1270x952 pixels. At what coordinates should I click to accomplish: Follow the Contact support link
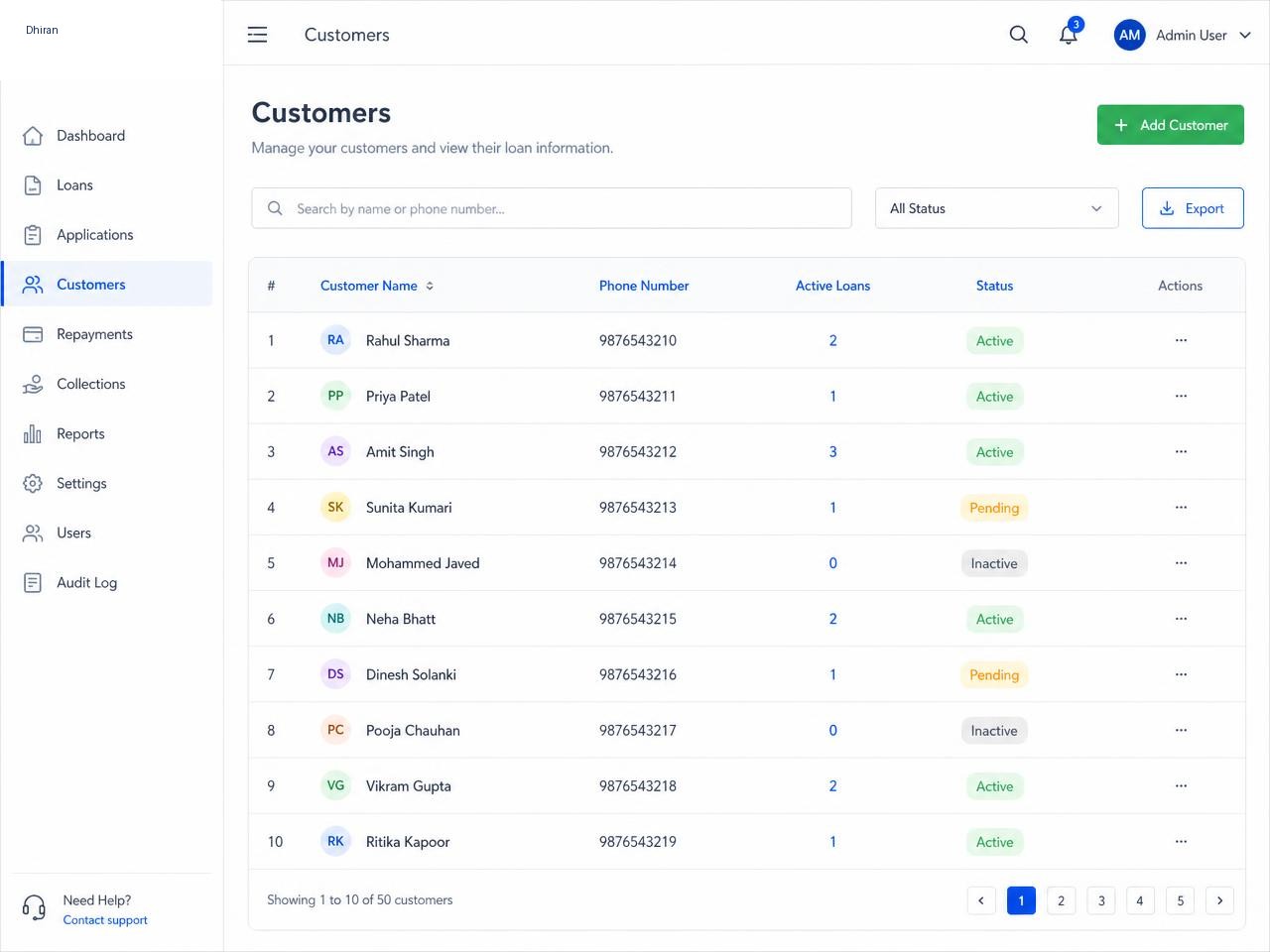[105, 920]
